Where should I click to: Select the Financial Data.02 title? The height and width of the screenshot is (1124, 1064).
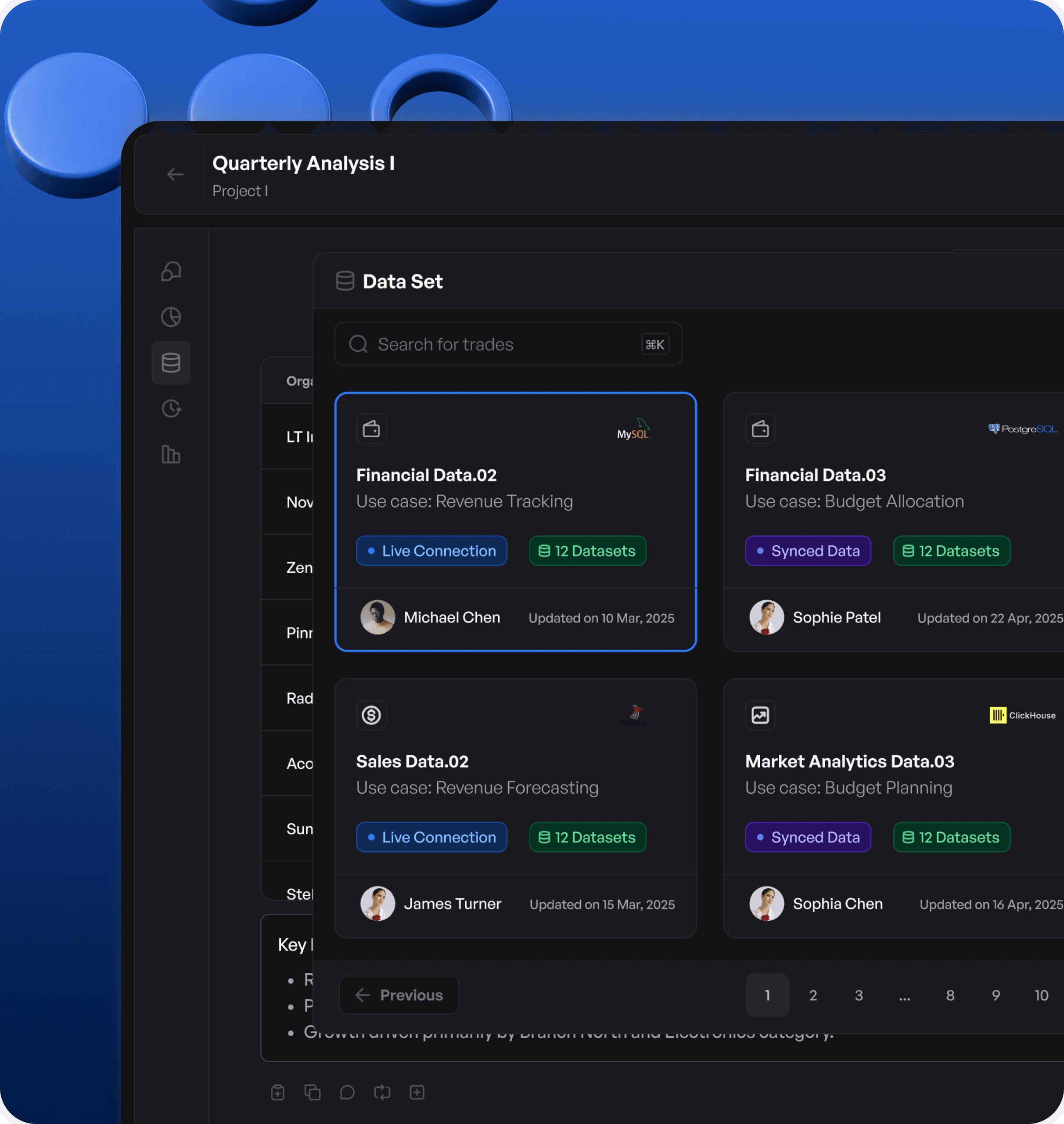click(x=427, y=475)
